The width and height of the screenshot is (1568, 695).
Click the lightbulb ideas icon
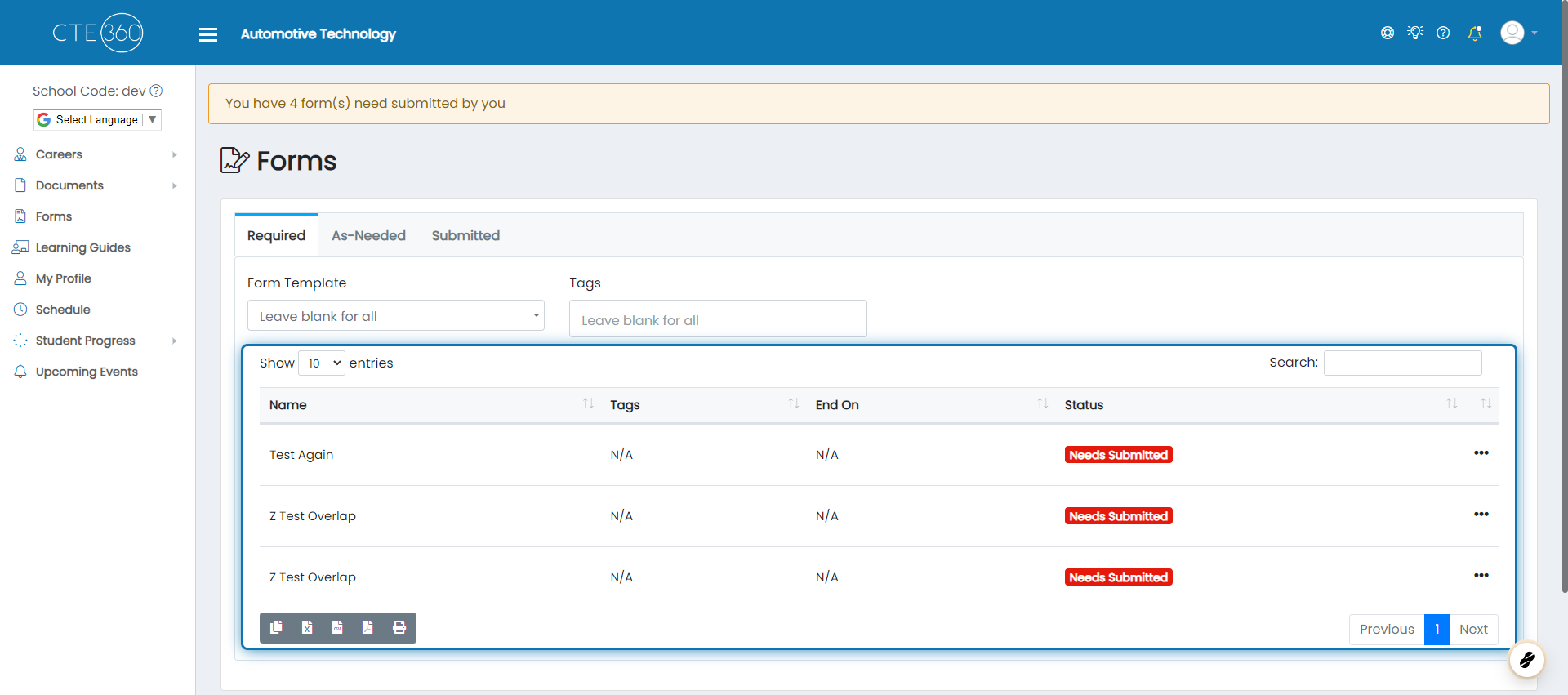tap(1415, 33)
